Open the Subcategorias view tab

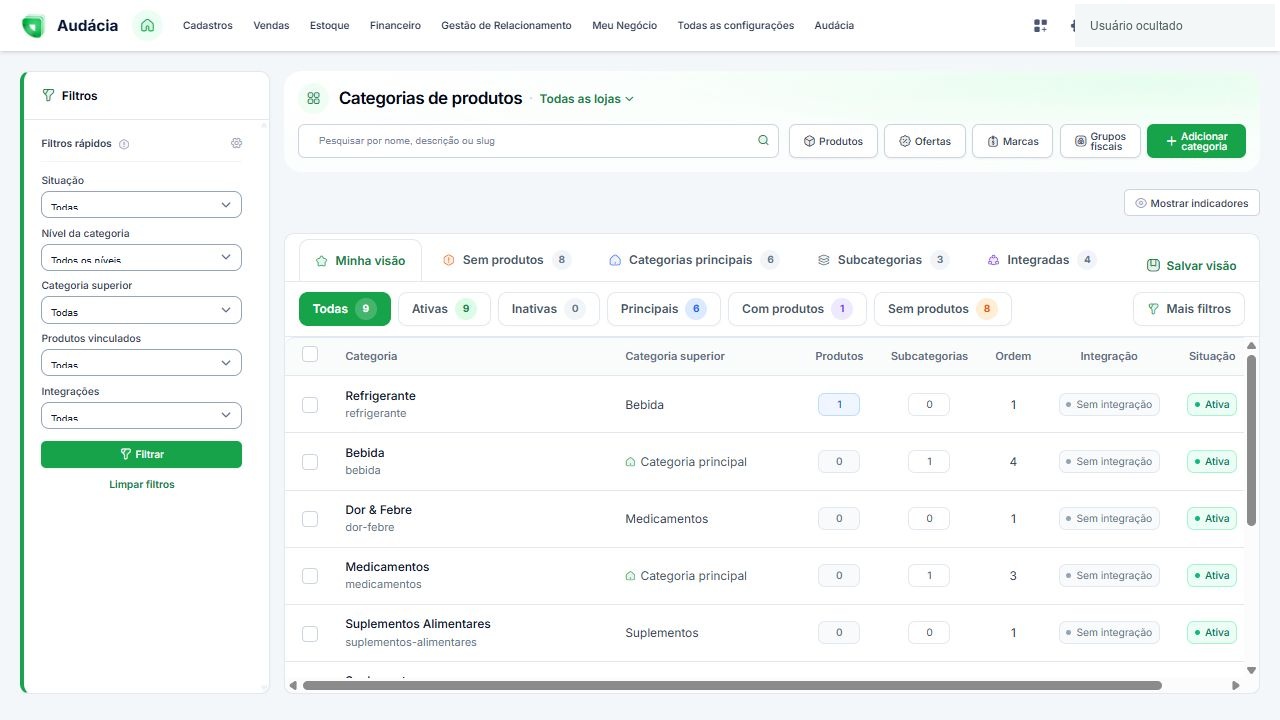(883, 260)
